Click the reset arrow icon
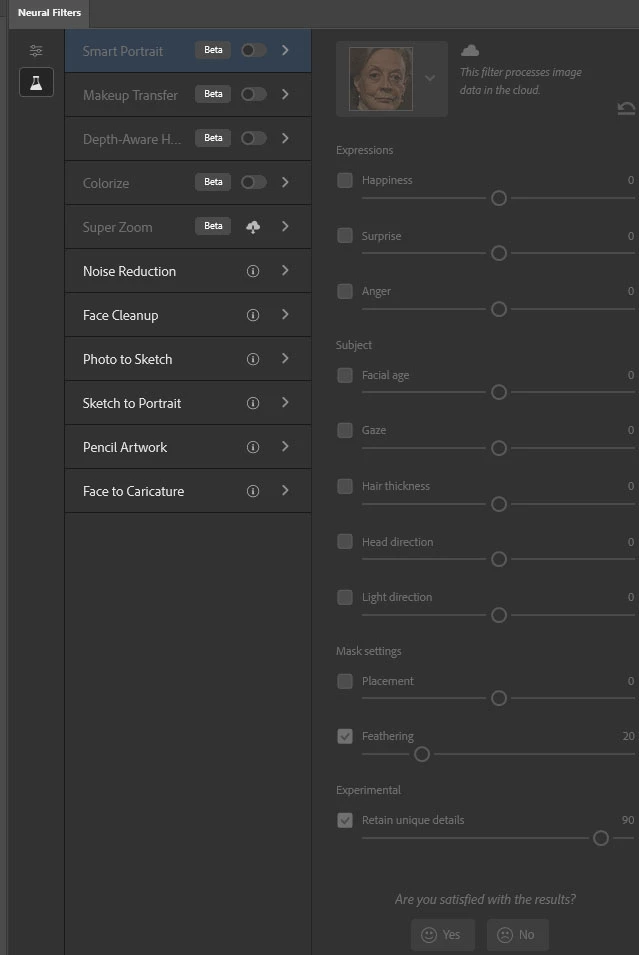 click(x=626, y=109)
